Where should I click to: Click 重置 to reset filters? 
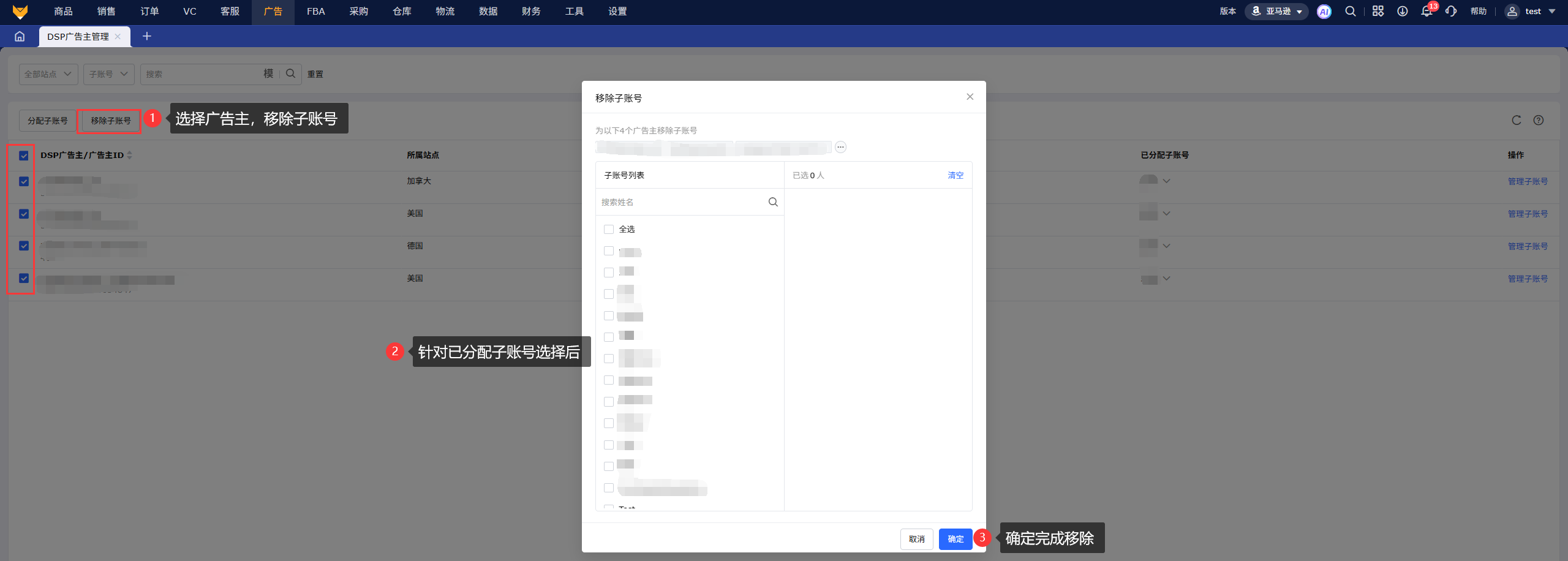(x=315, y=74)
